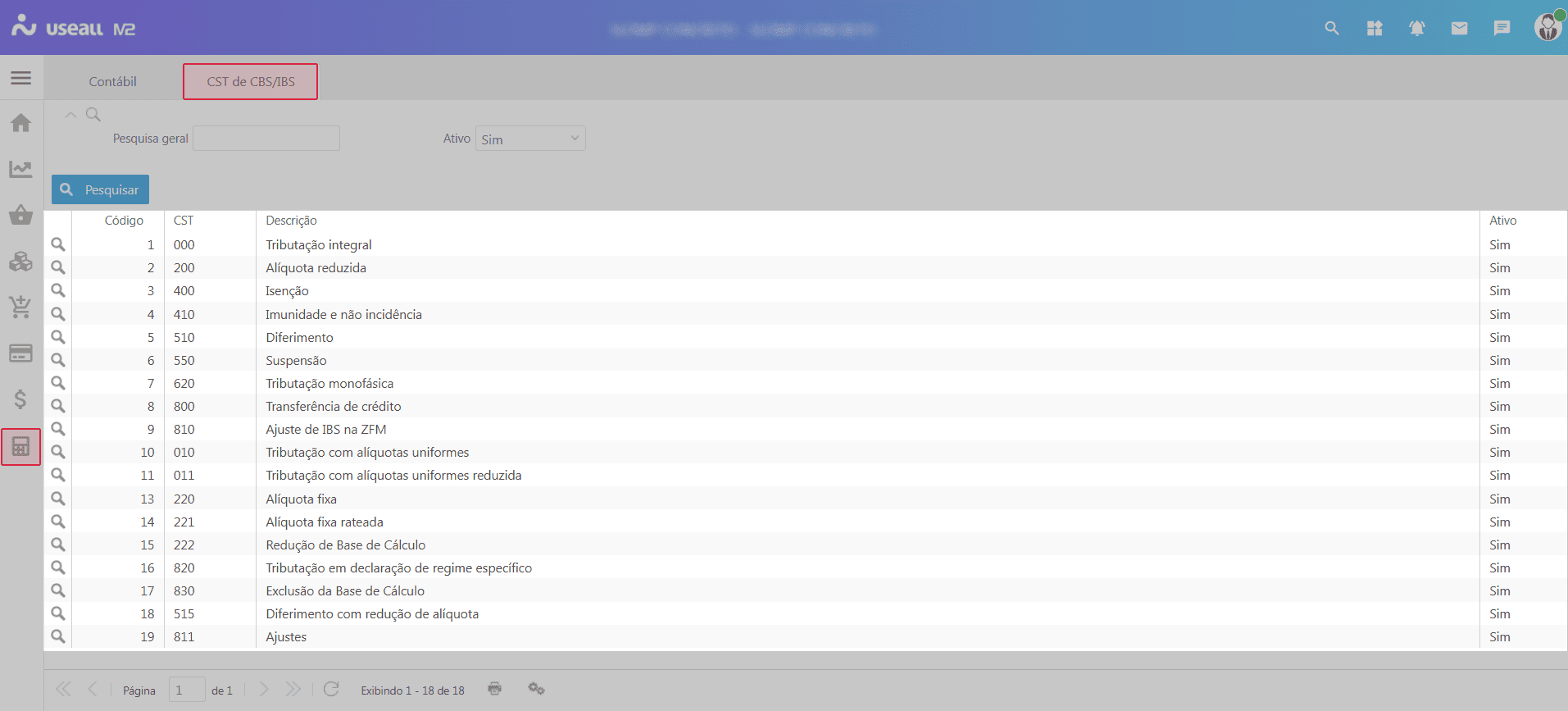Screen dimensions: 1568x711
Task: Switch to the Contábil tab
Action: [x=113, y=82]
